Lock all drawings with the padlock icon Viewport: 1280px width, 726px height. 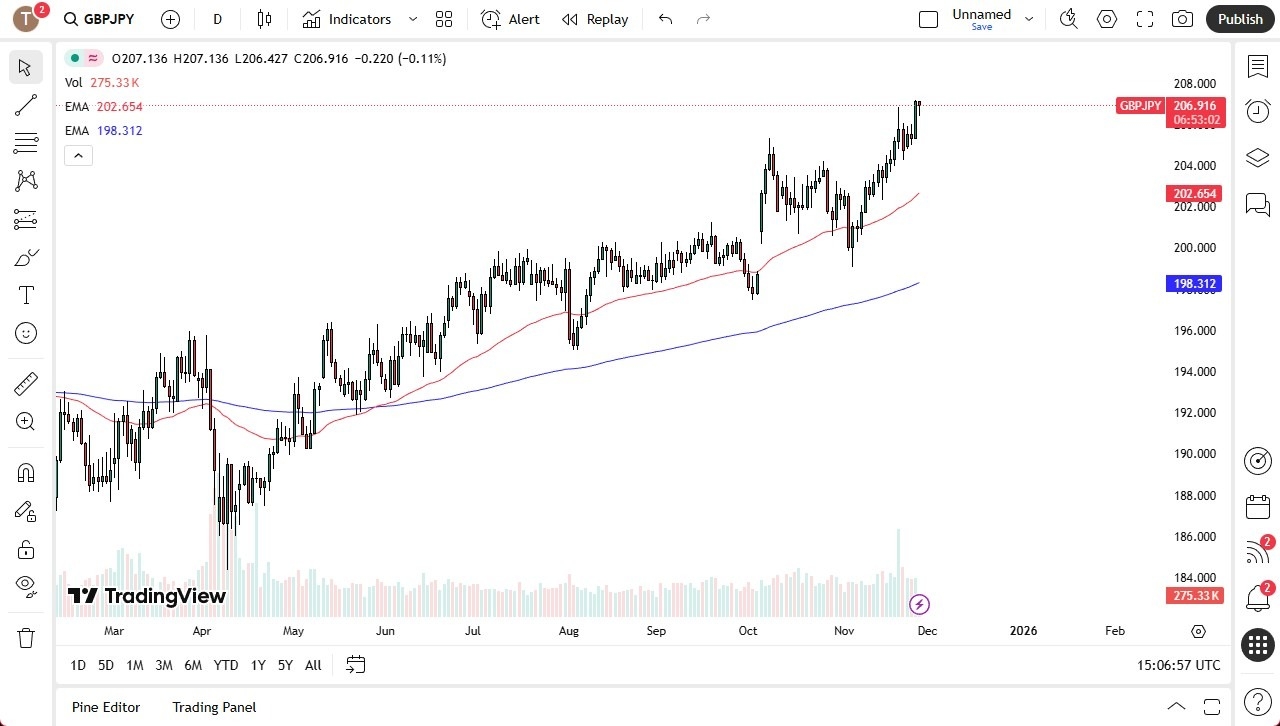click(25, 549)
